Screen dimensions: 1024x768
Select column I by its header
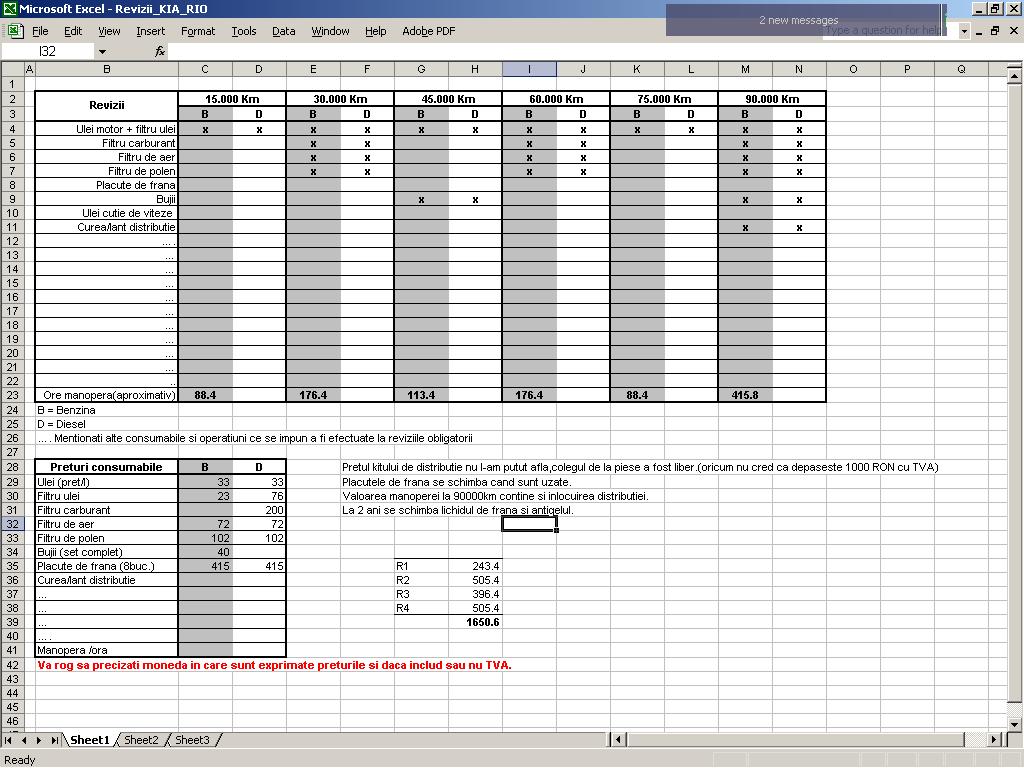(x=529, y=69)
